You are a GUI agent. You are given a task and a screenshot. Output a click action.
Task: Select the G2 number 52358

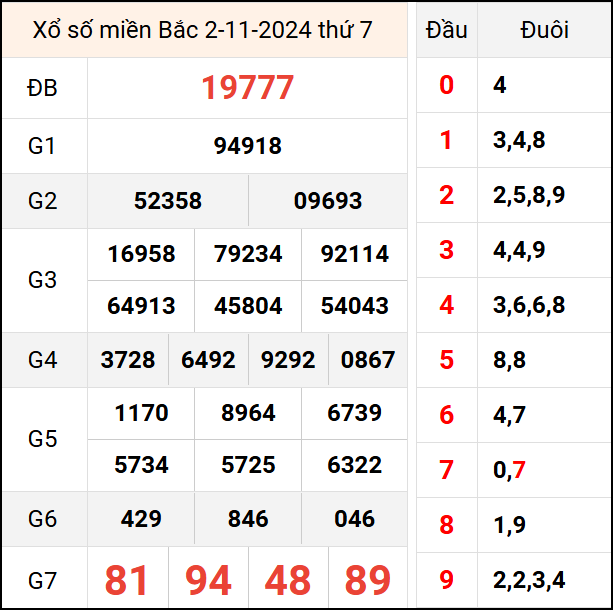[x=168, y=201]
